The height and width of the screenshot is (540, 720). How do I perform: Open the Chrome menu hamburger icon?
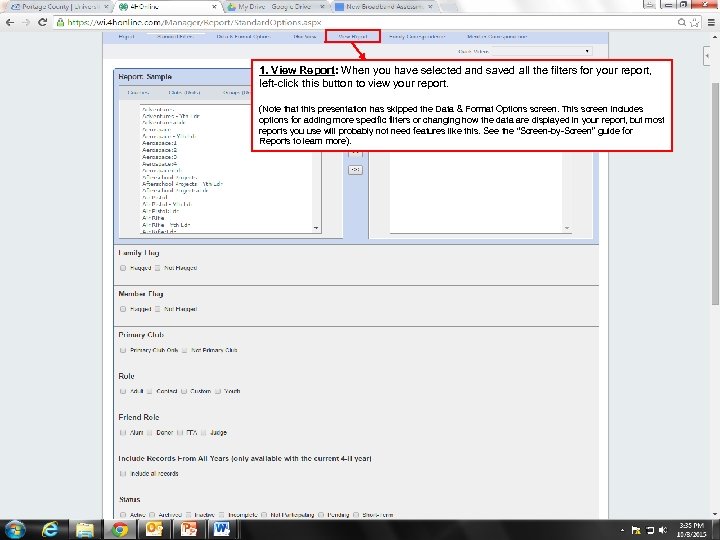pyautogui.click(x=711, y=22)
